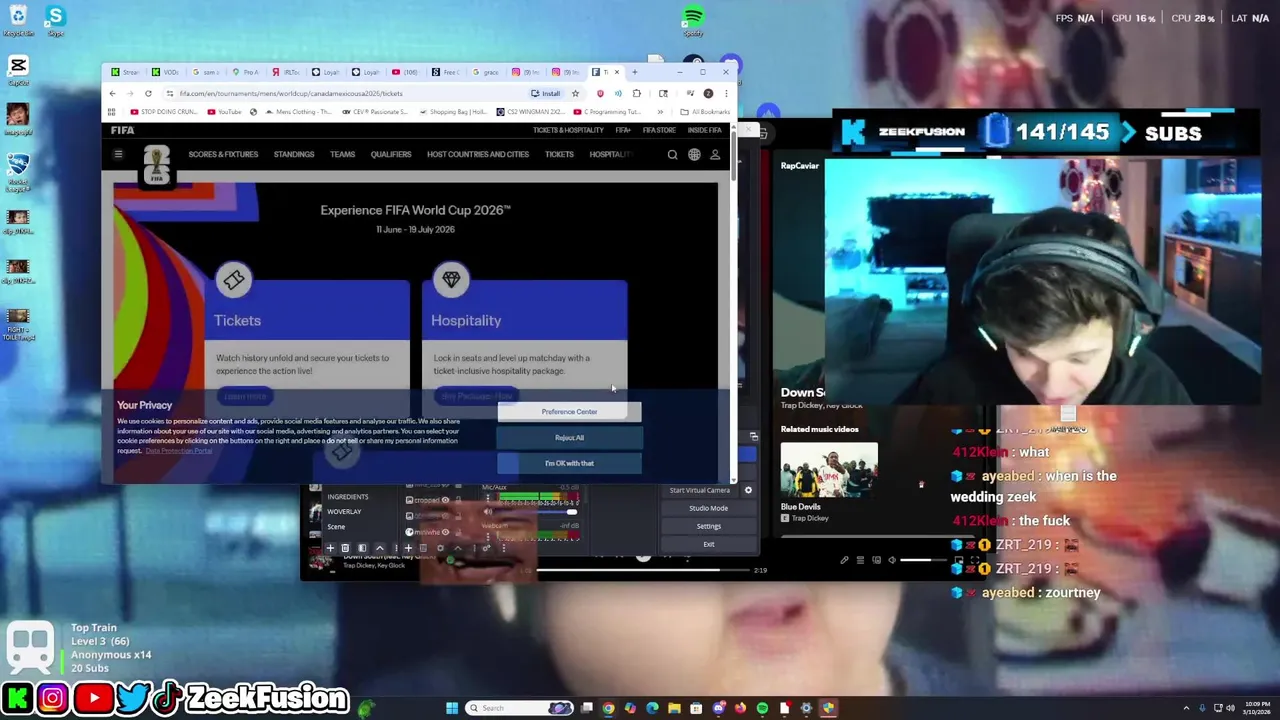Click Reject All cookies button
This screenshot has width=1280, height=720.
point(569,438)
